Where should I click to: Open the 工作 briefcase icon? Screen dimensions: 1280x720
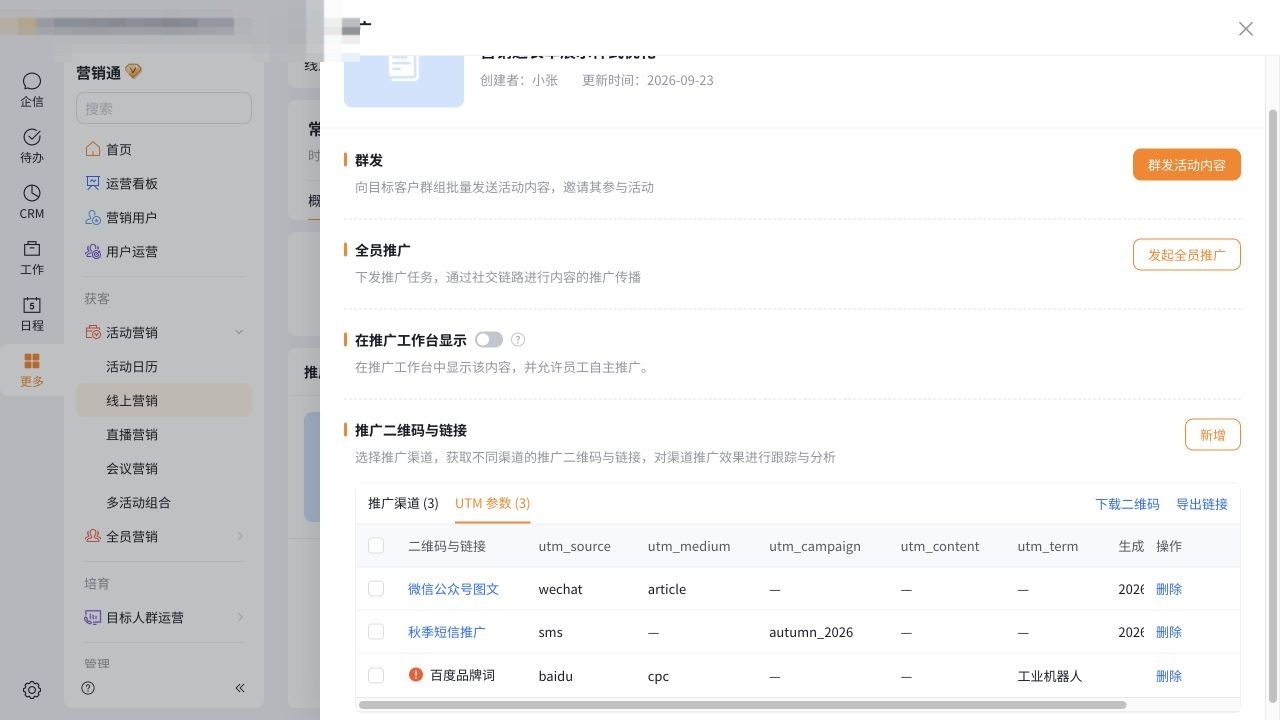pos(32,249)
